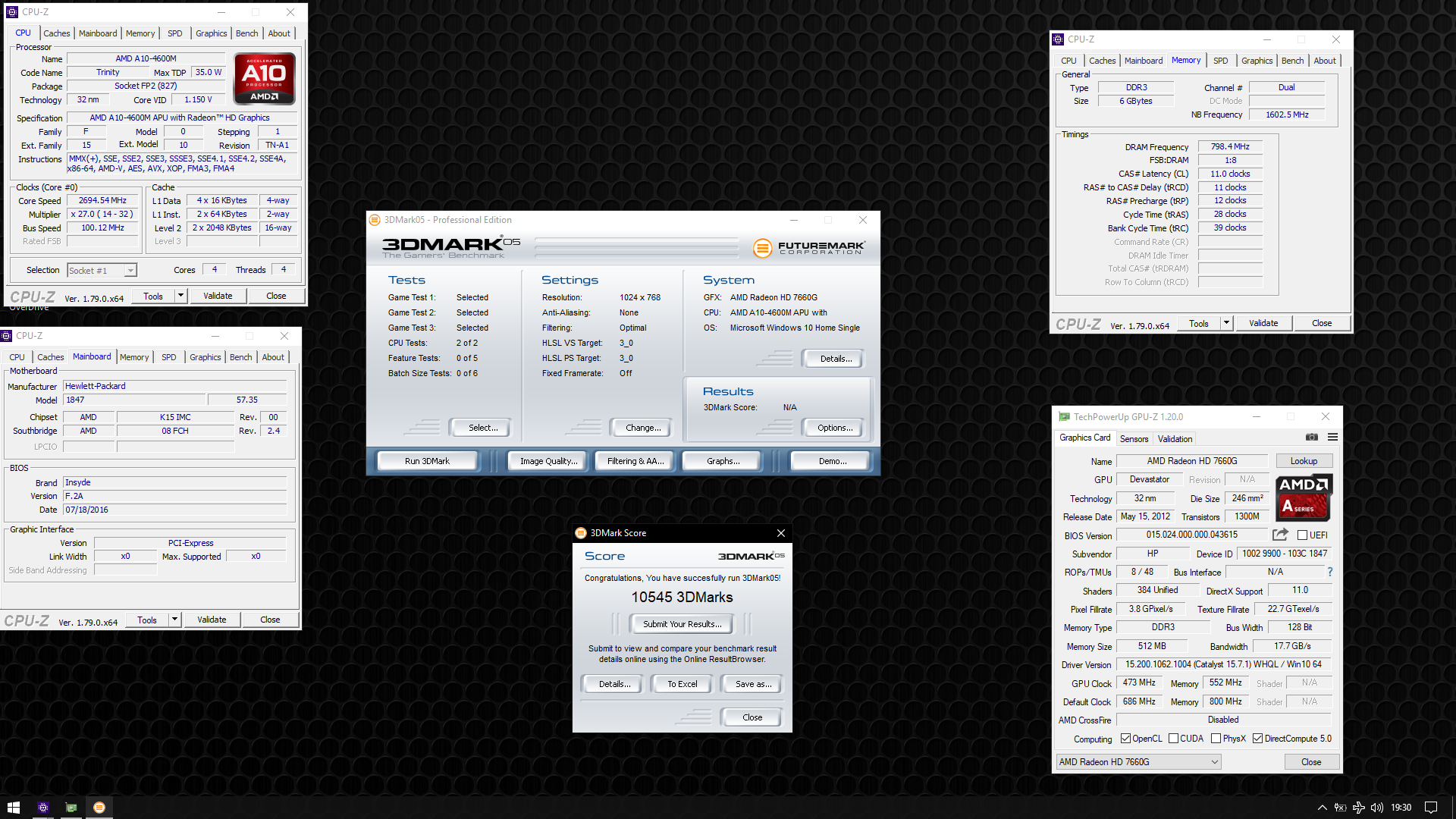Toggle the UEFI checkbox in GPU-Z
The image size is (1456, 819).
click(x=1302, y=535)
